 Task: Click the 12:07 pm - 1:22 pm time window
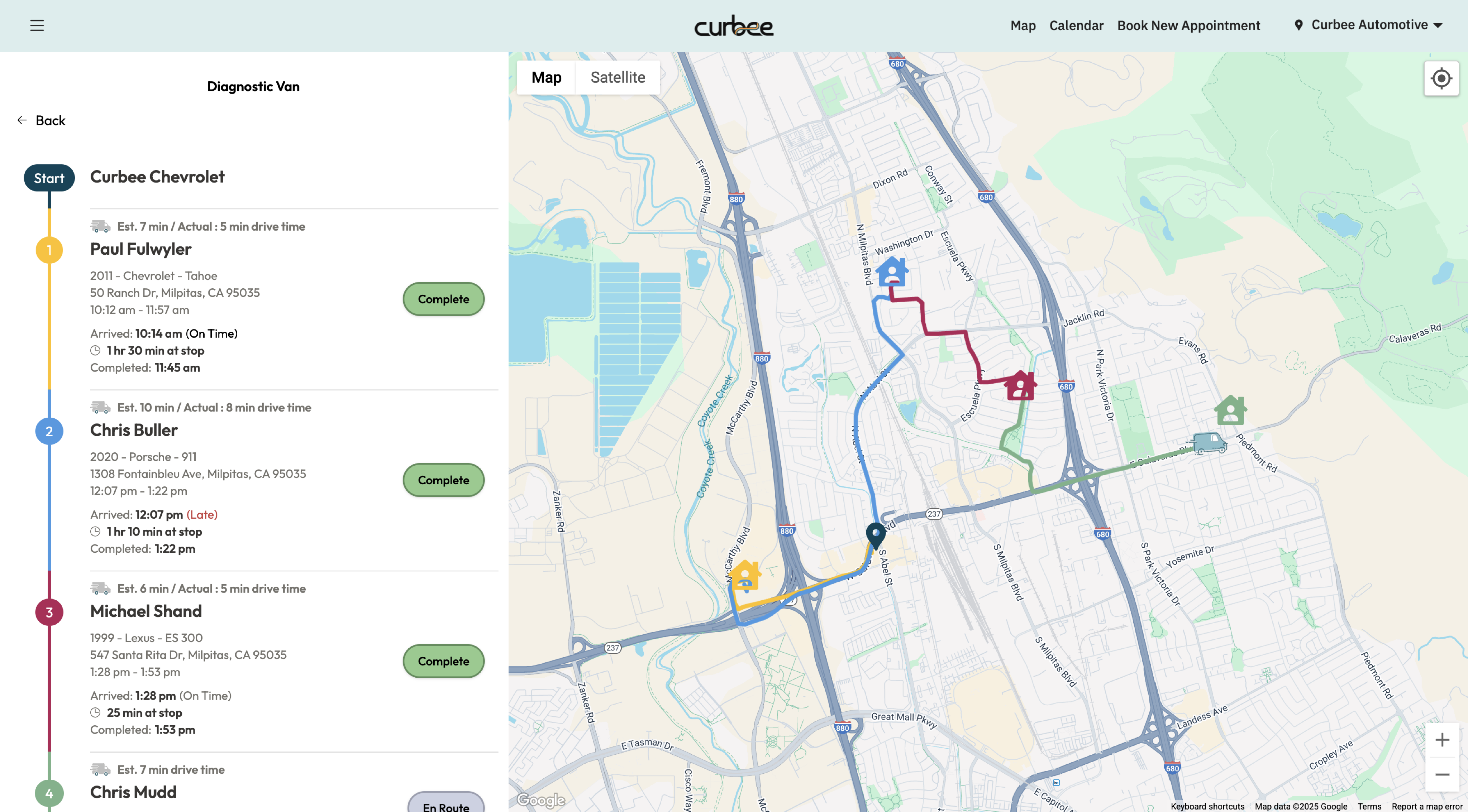(x=138, y=491)
